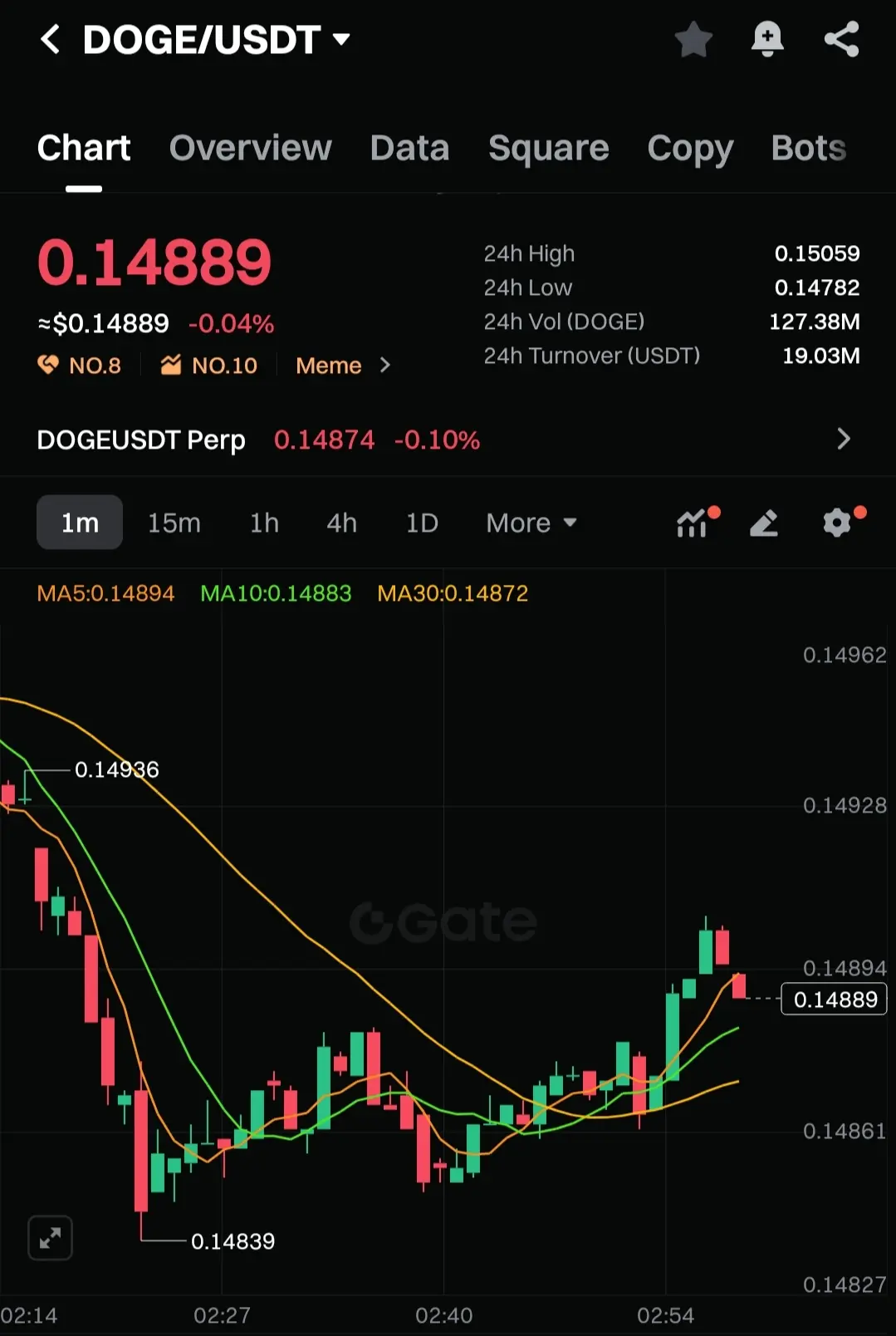
Task: Tap the NO.8 heart rank icon
Action: pyautogui.click(x=48, y=365)
